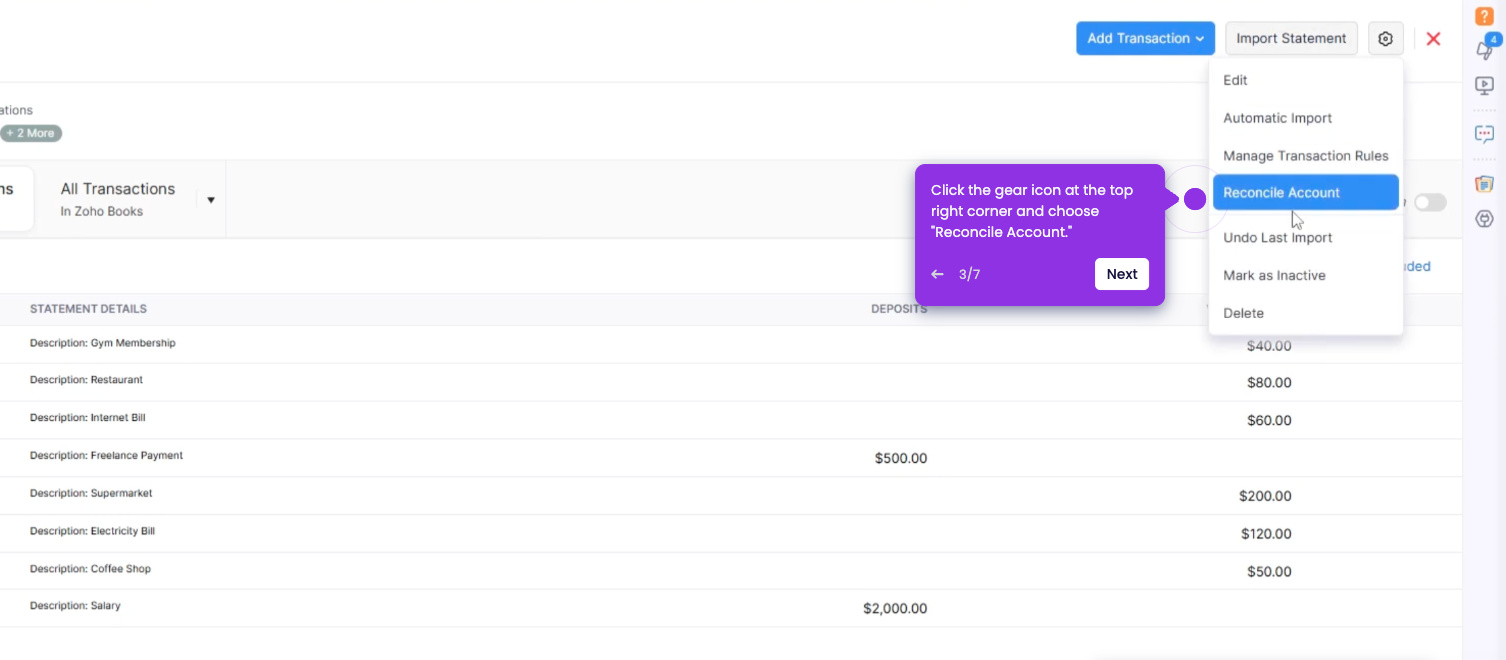Sort by Deposits column header

[x=899, y=309]
